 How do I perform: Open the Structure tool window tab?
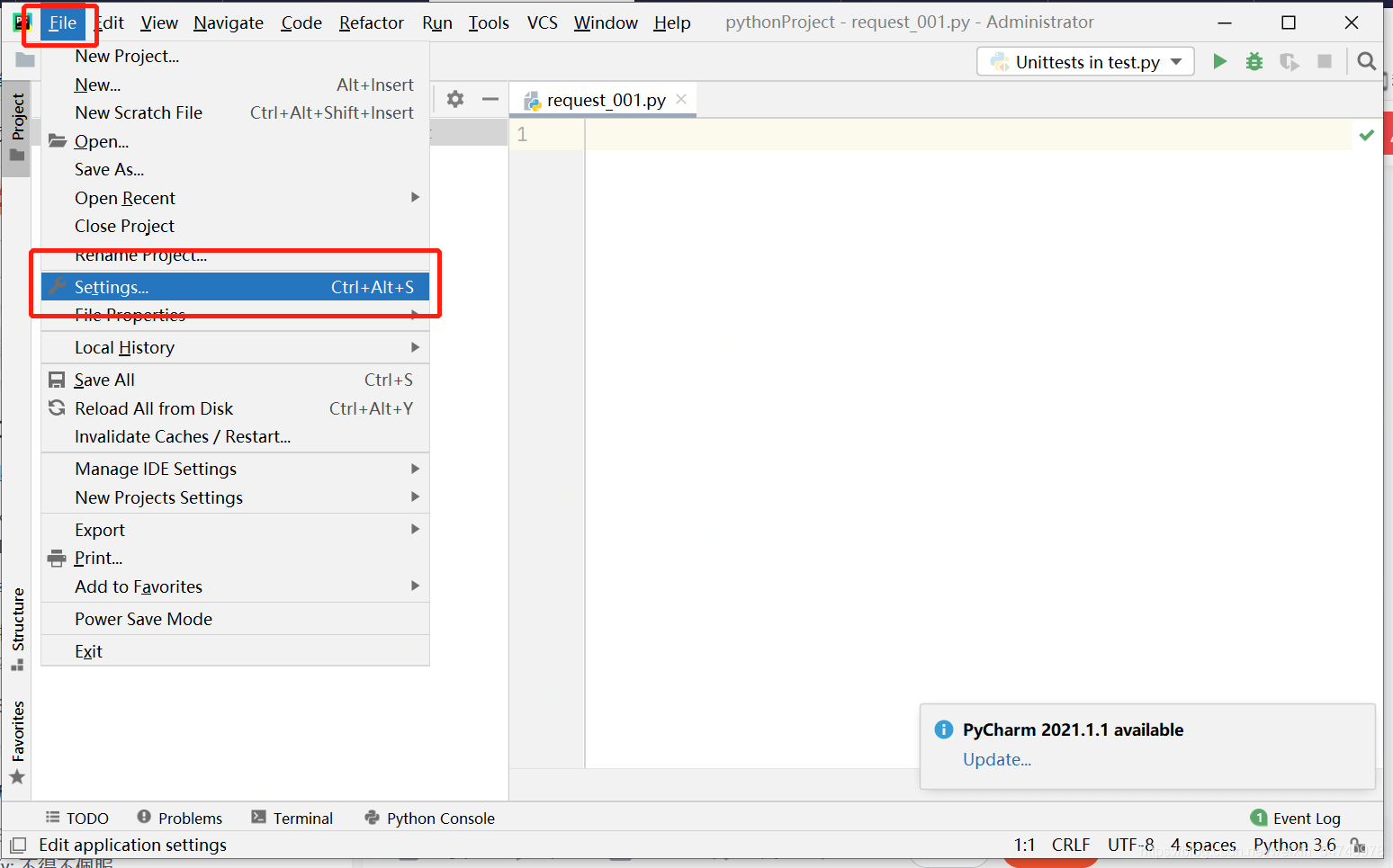click(17, 629)
